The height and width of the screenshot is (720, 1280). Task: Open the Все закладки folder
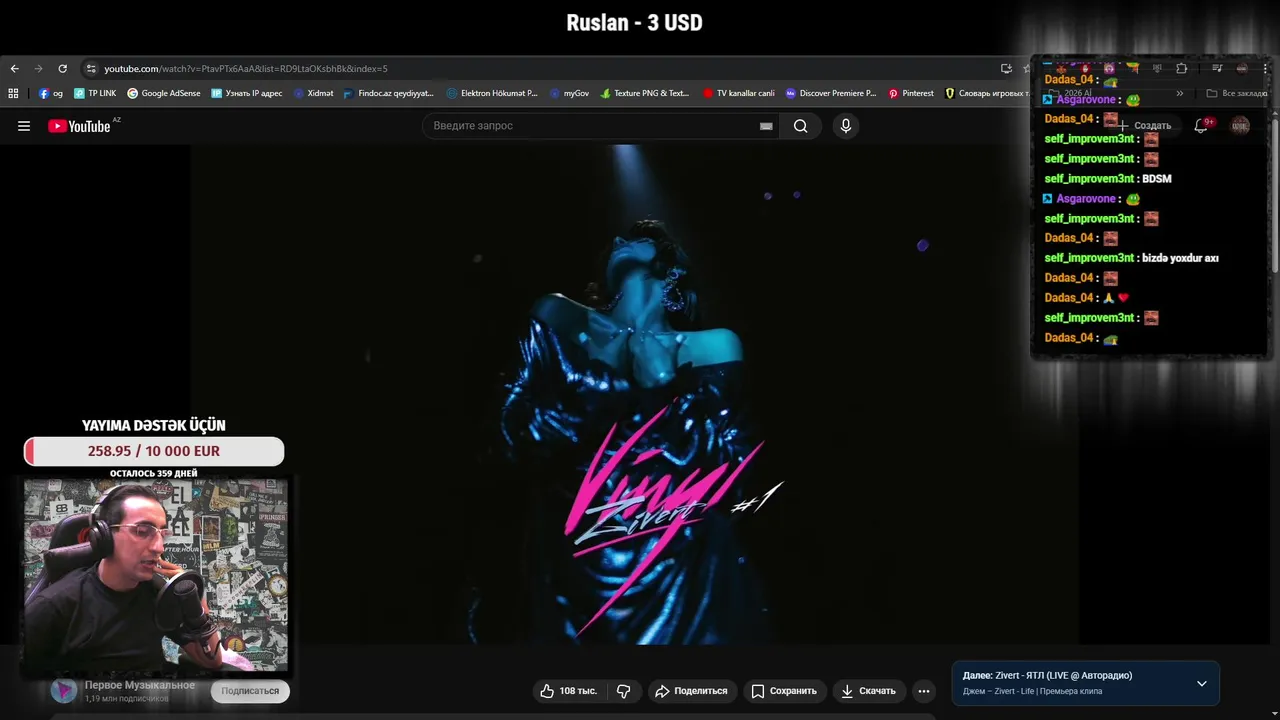[1237, 93]
